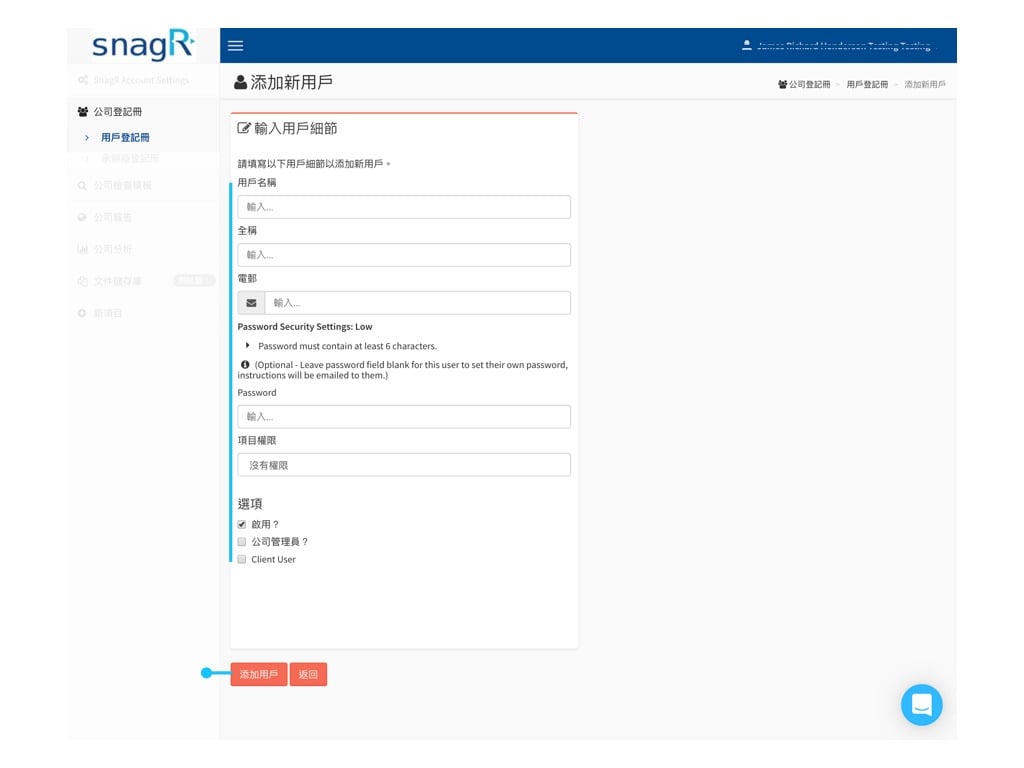Click 用戶登記冊 breadcrumb link
This screenshot has width=1024, height=768.
point(867,84)
